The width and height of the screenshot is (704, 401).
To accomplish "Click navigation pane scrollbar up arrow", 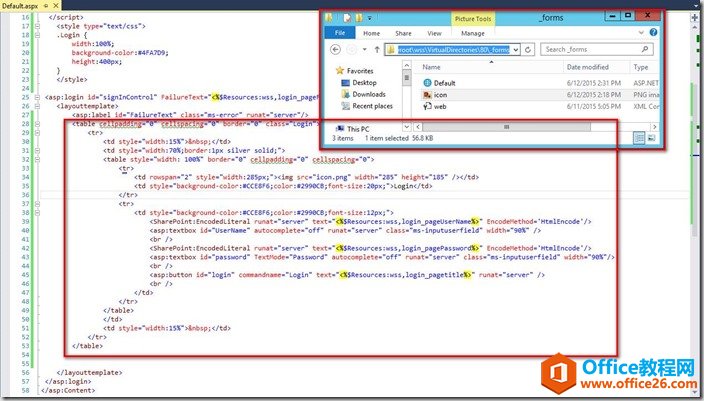I will coord(406,66).
